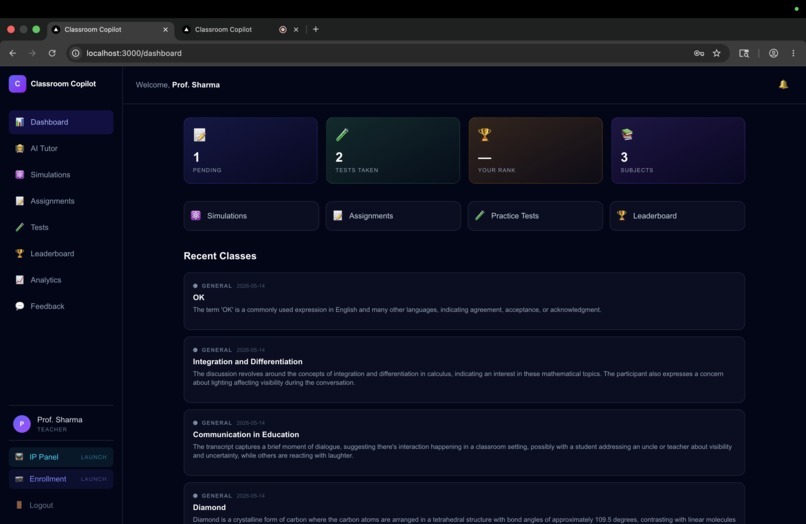The height and width of the screenshot is (524, 806).
Task: Click the Tests pencil icon in sidebar
Action: (20, 227)
